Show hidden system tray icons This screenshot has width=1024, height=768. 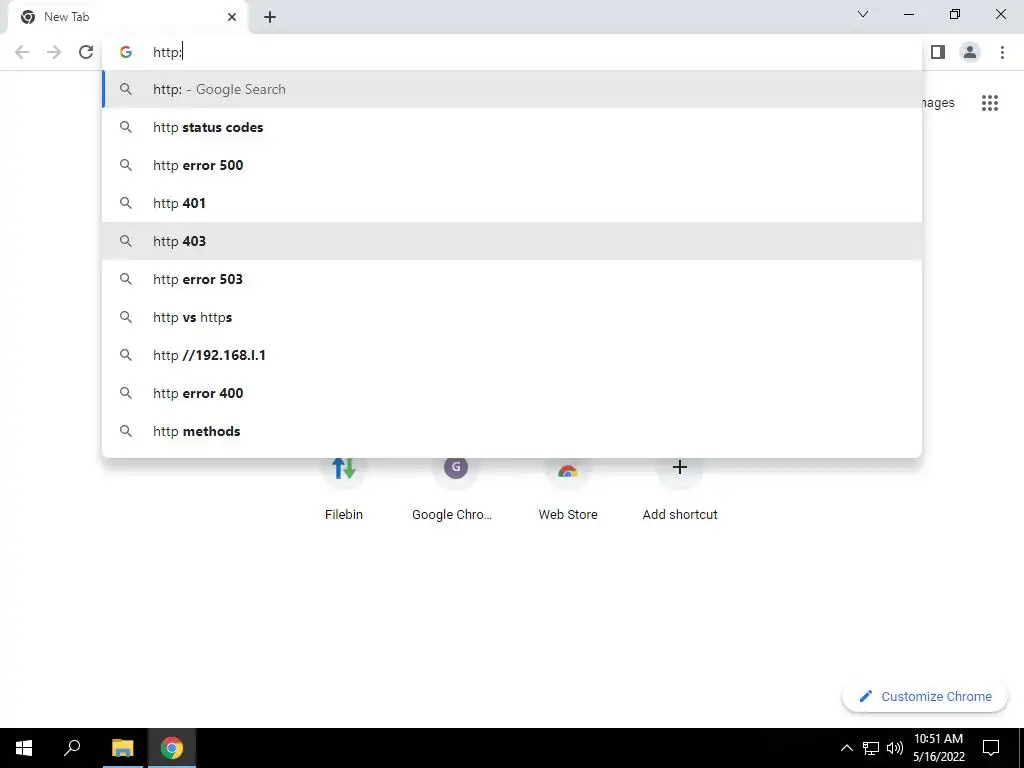[846, 748]
